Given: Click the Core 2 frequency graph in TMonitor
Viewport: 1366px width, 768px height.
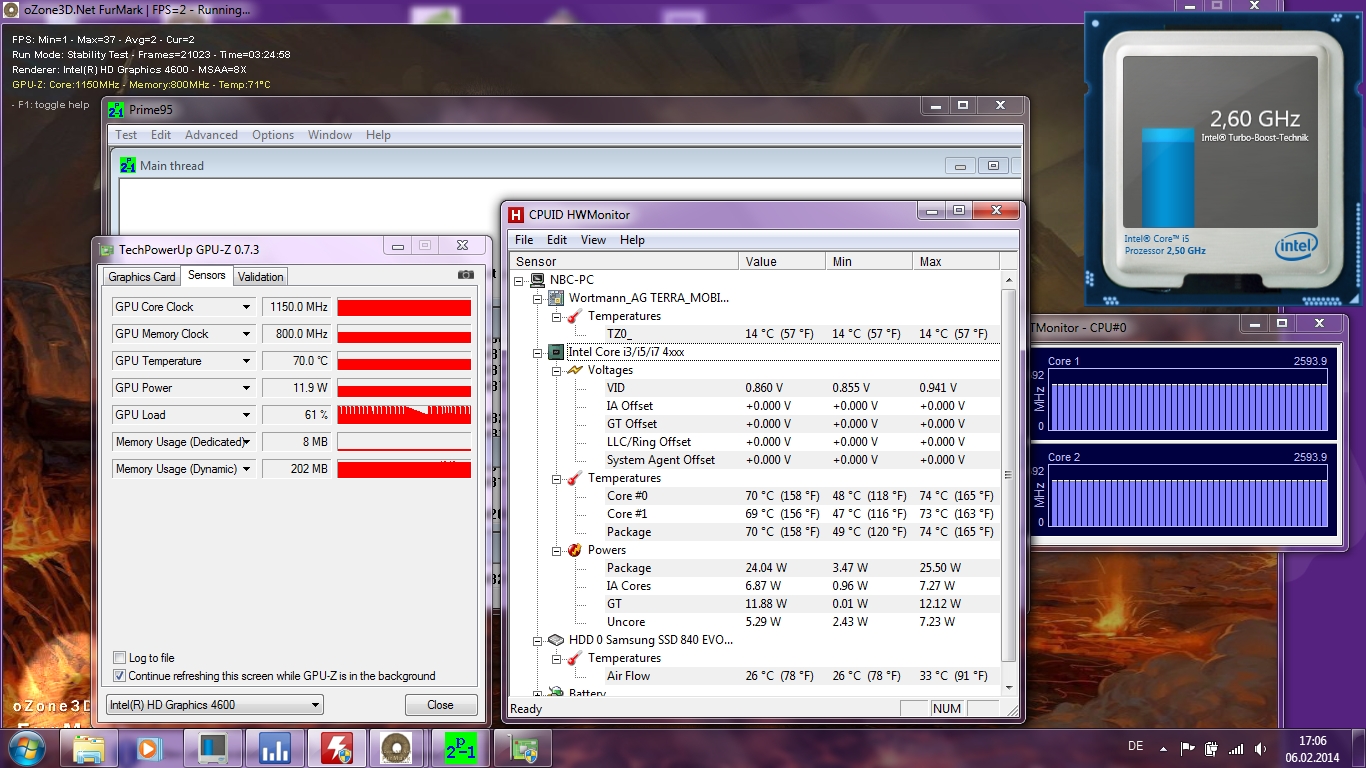Looking at the screenshot, I should (1186, 497).
